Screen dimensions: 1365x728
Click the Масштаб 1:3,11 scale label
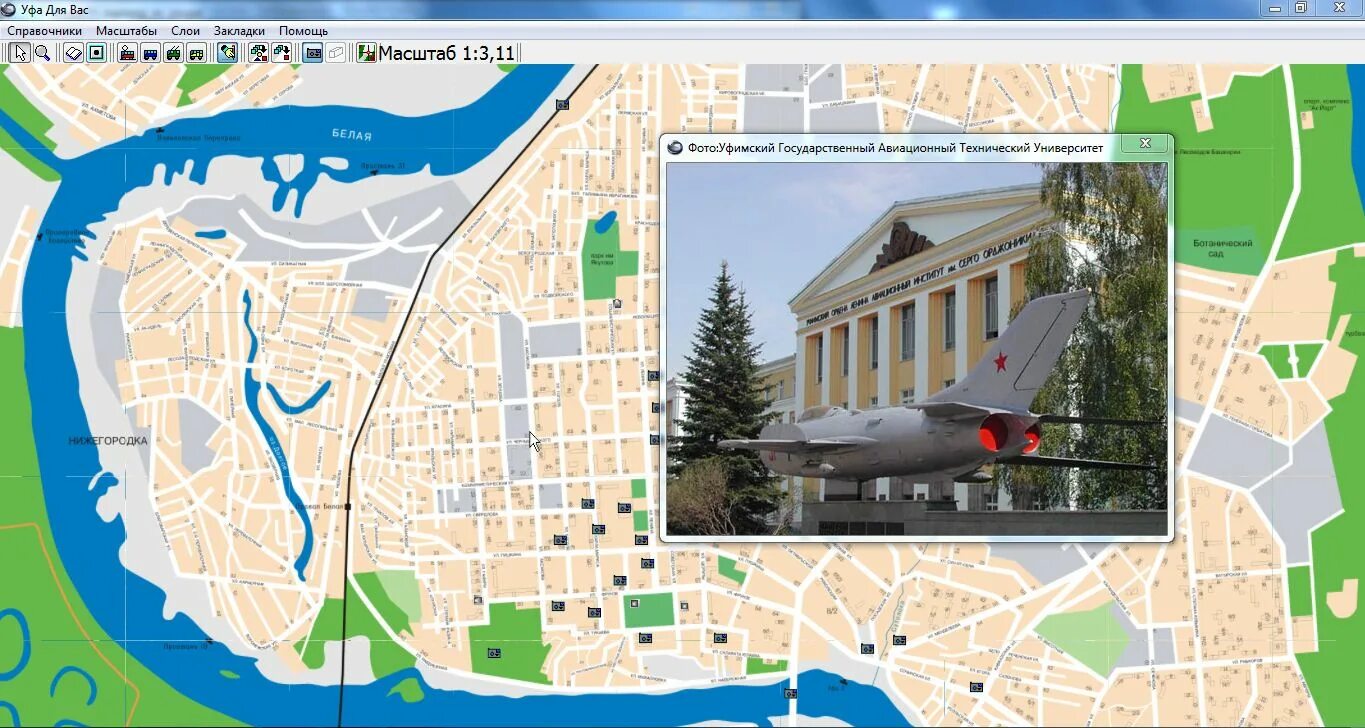[447, 53]
